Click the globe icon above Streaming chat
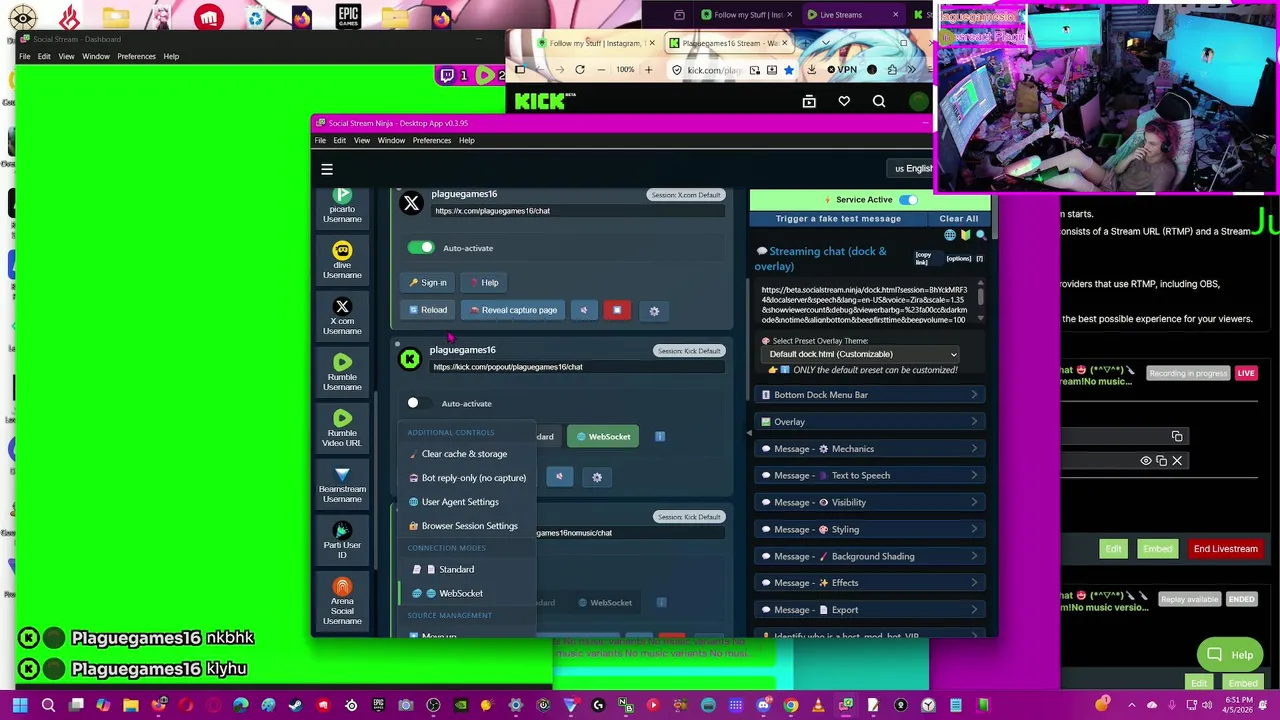The image size is (1280, 720). pyautogui.click(x=950, y=235)
